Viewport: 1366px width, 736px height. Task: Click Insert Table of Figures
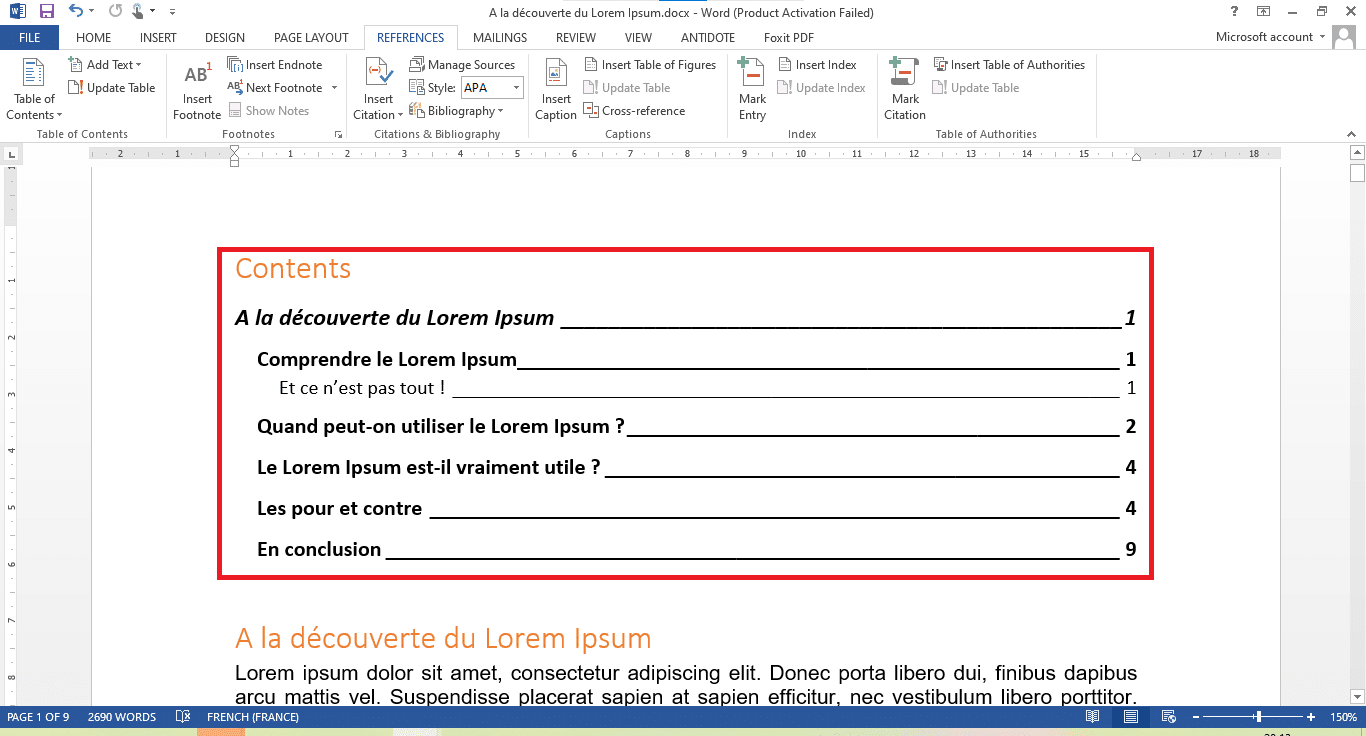click(x=650, y=65)
